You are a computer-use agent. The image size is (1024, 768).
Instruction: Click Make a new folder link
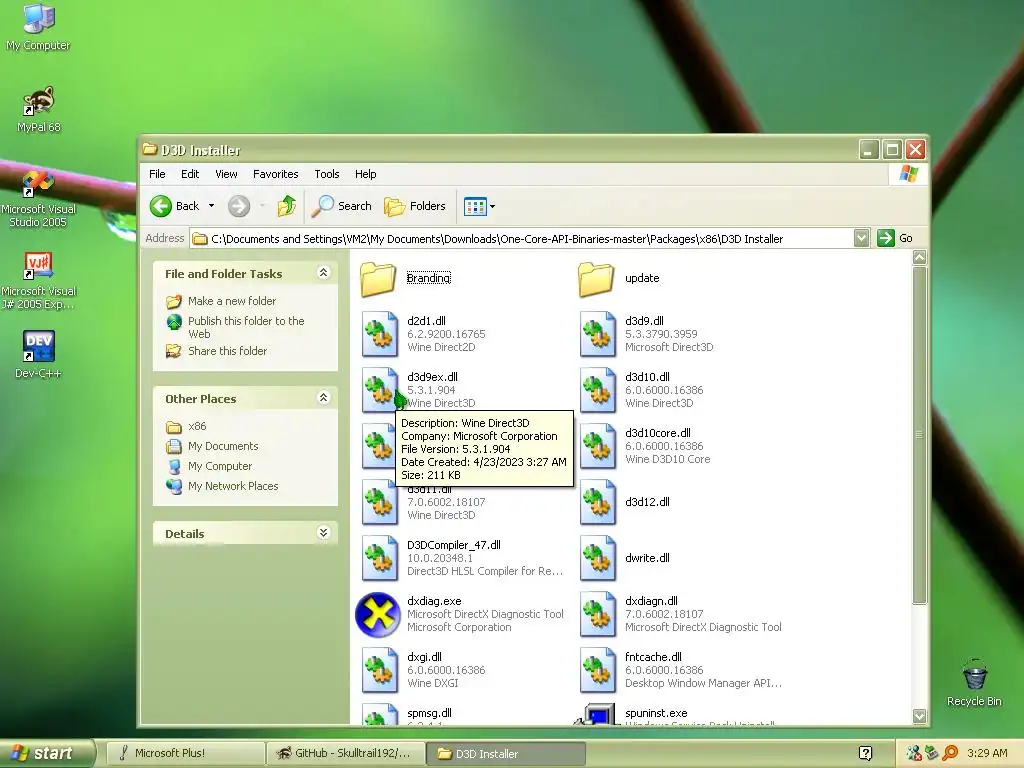[232, 301]
